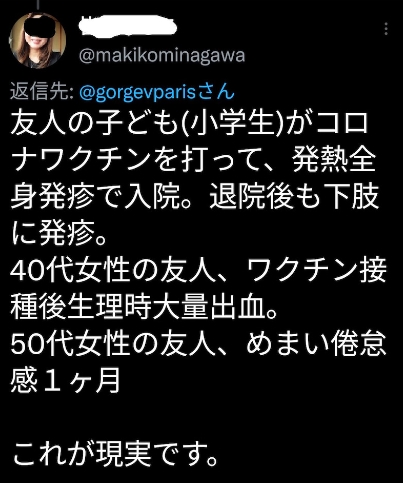Click the text 発熱全 on the second line
The width and height of the screenshot is (403, 483).
coord(334,161)
